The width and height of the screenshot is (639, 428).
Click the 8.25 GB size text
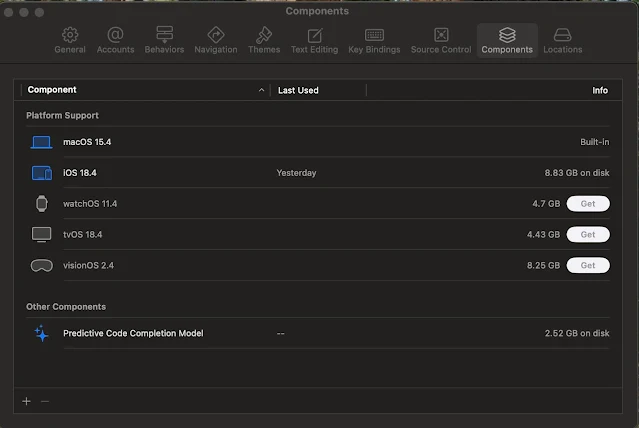[543, 266]
